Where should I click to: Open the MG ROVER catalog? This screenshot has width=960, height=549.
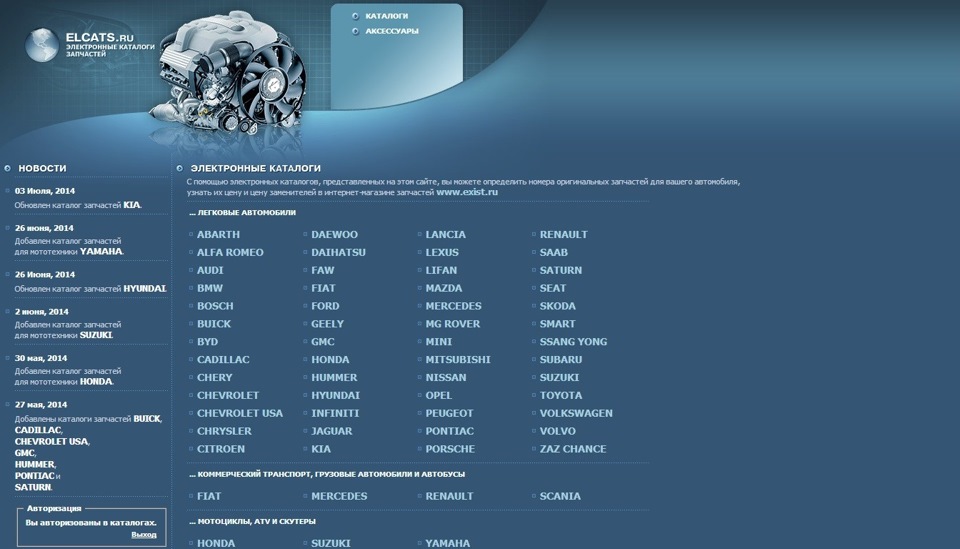point(452,323)
